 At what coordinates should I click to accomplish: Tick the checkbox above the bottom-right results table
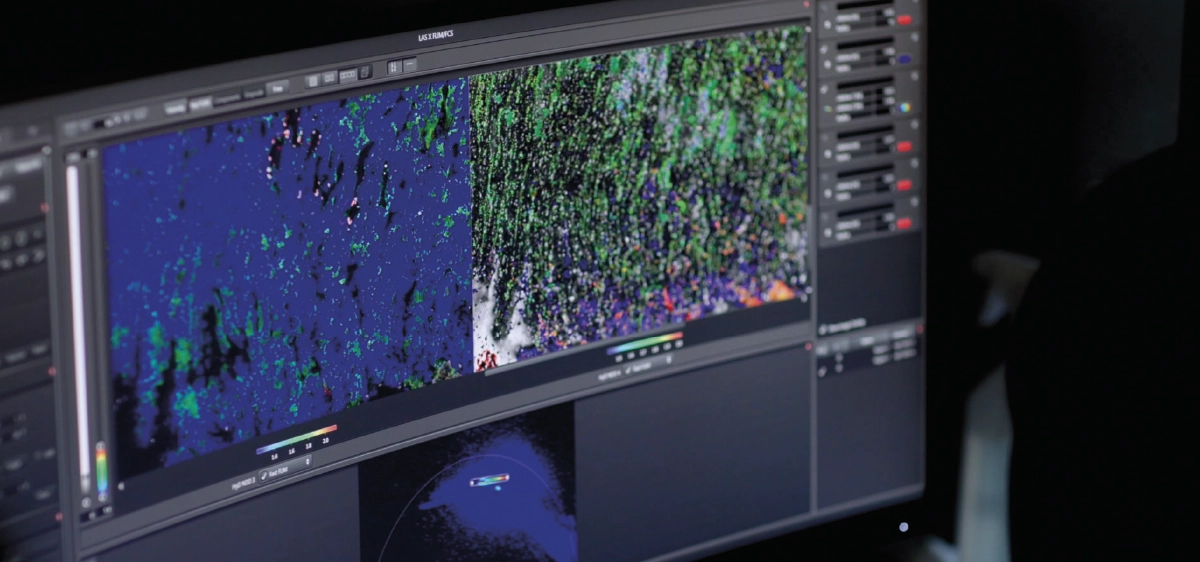pyautogui.click(x=823, y=328)
